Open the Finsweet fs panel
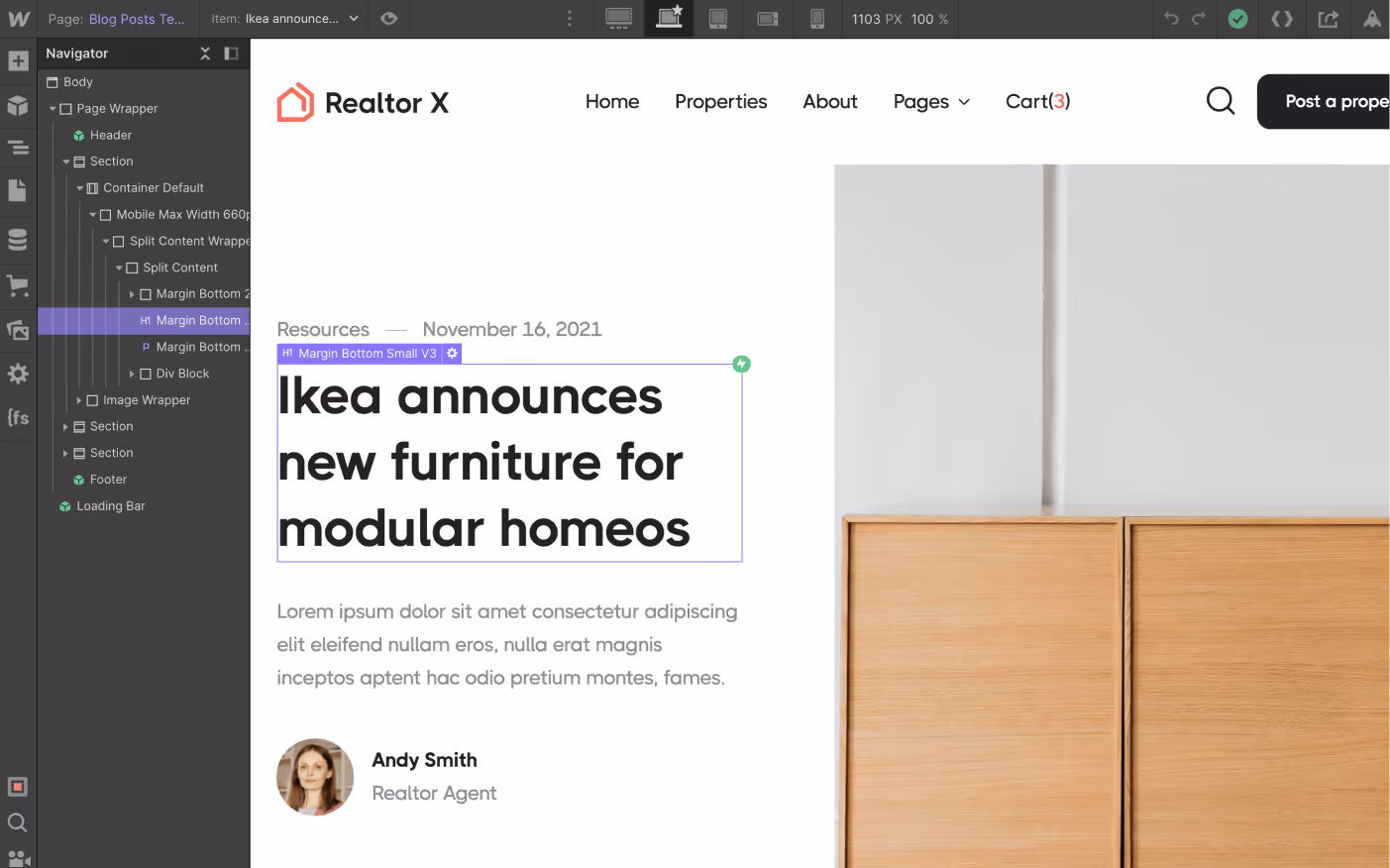1390x868 pixels. pos(18,417)
